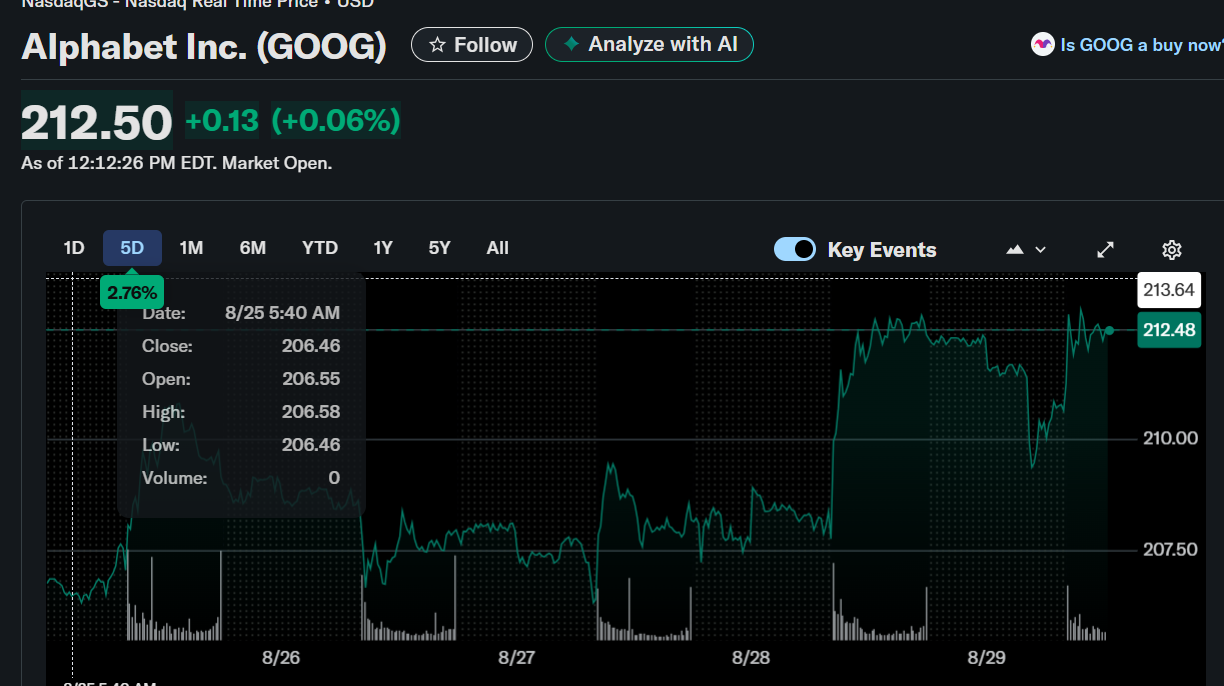Select the 5D chart range
1224x686 pixels.
click(132, 248)
